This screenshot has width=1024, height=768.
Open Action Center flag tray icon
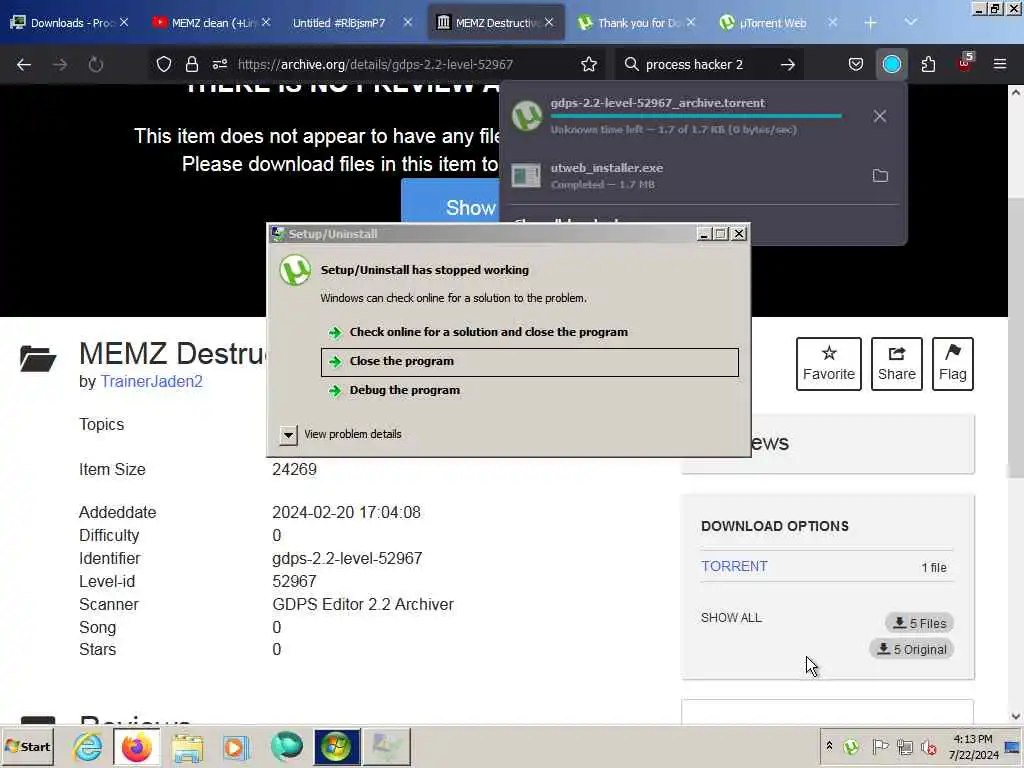click(x=880, y=746)
